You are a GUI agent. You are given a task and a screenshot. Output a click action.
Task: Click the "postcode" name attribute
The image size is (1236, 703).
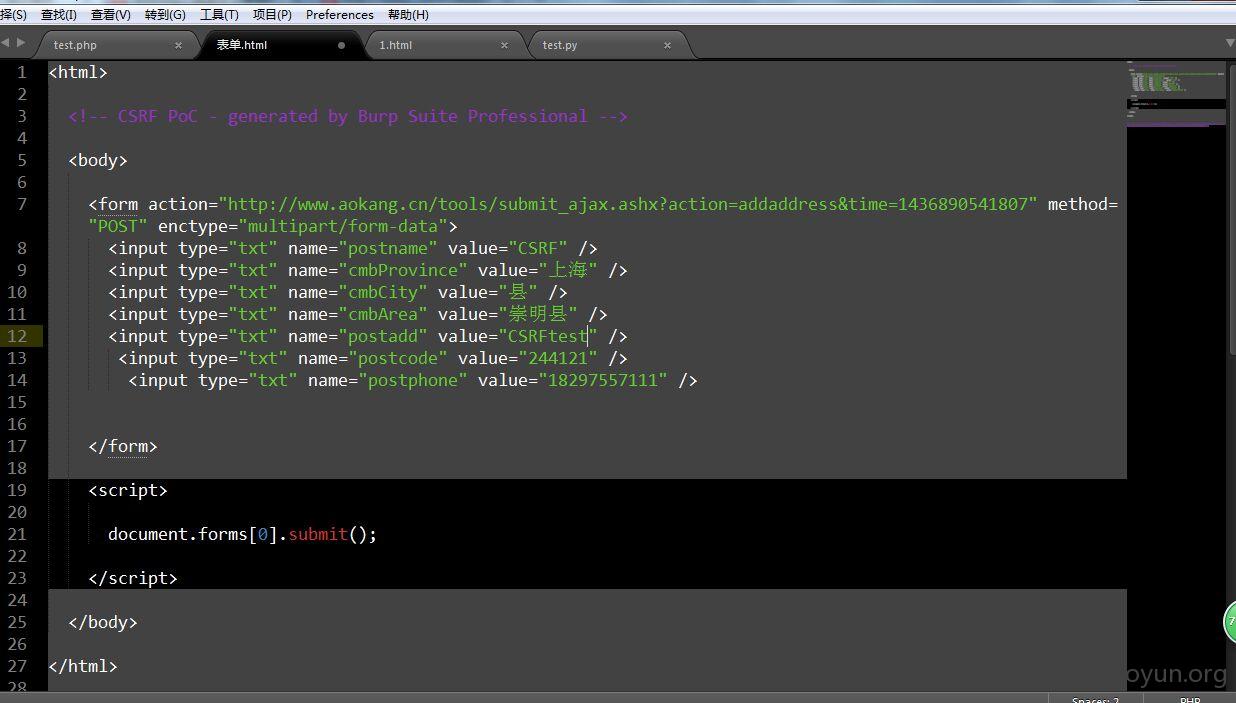tap(398, 358)
